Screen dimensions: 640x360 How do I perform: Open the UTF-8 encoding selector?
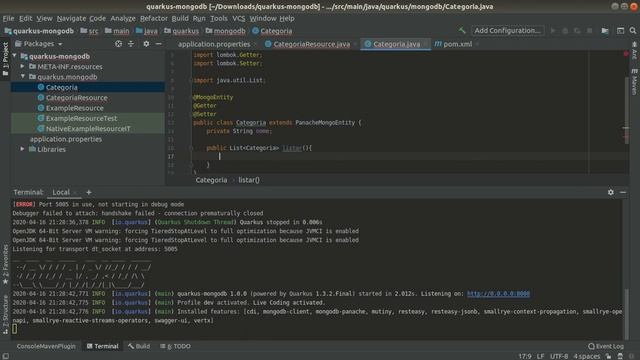pyautogui.click(x=559, y=356)
